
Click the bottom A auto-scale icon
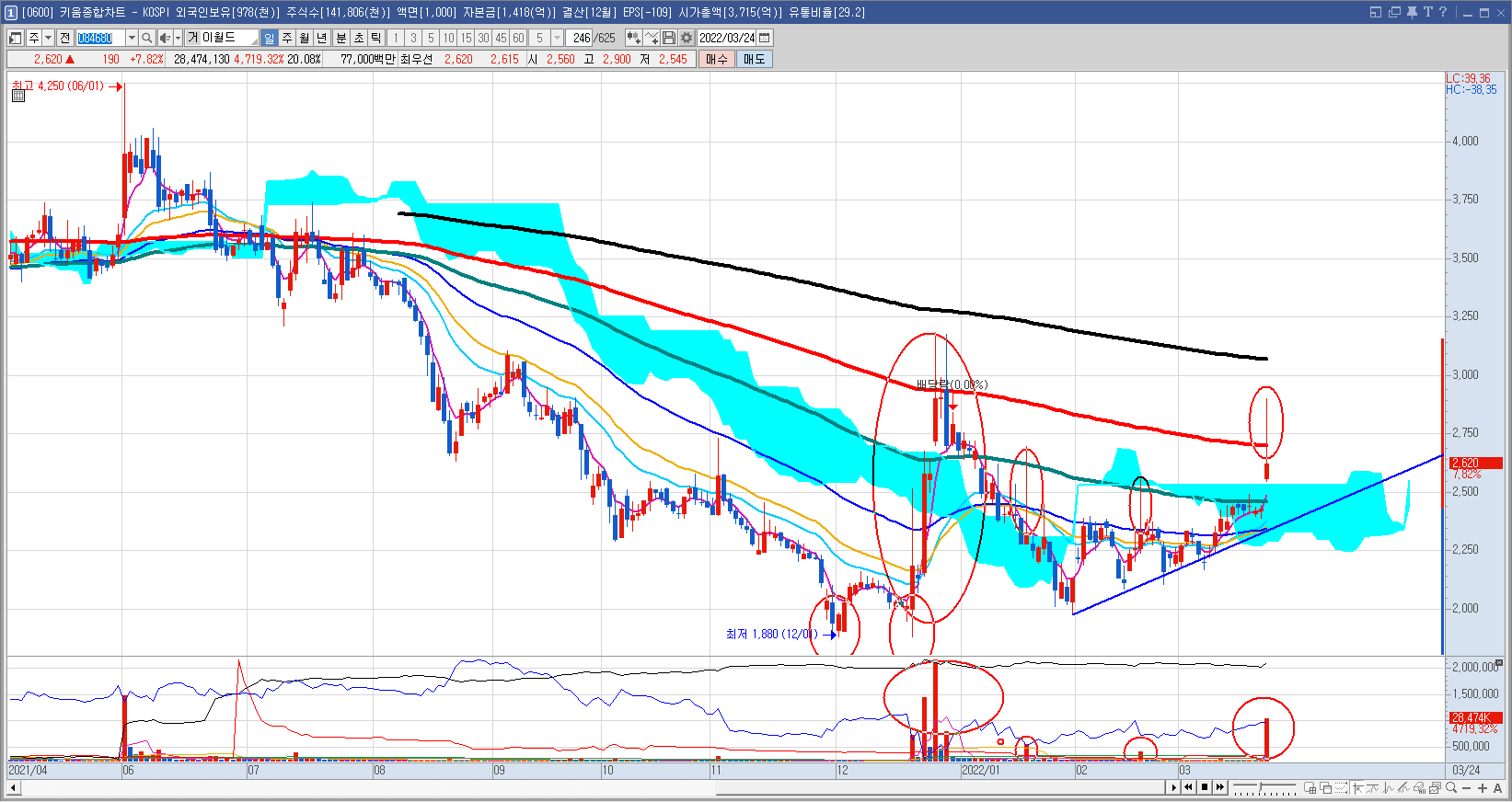(1497, 788)
